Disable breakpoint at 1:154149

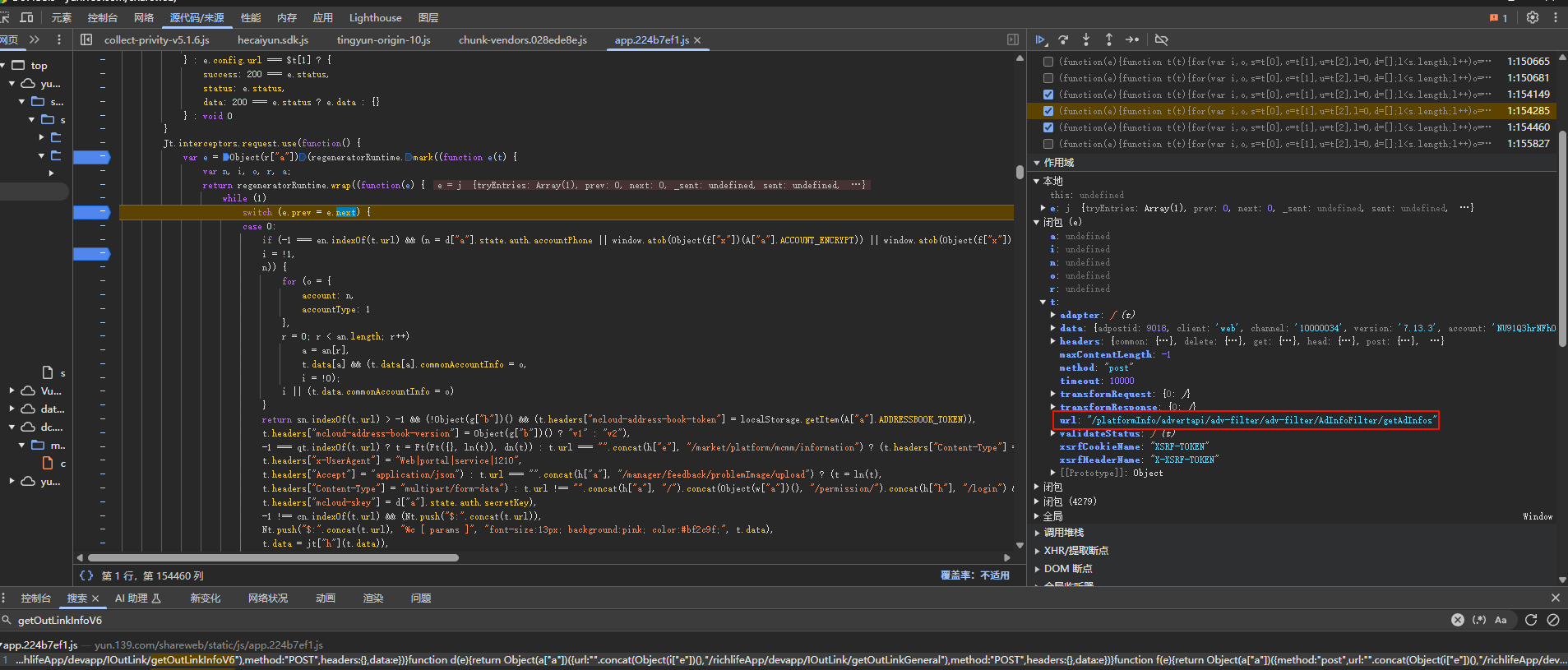1048,95
